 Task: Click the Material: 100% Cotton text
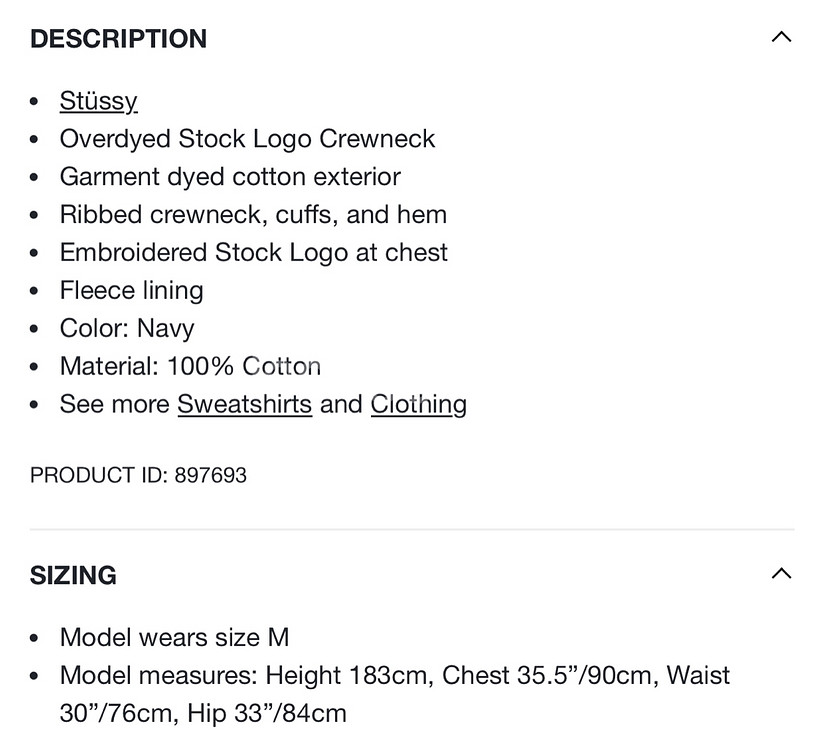point(190,366)
